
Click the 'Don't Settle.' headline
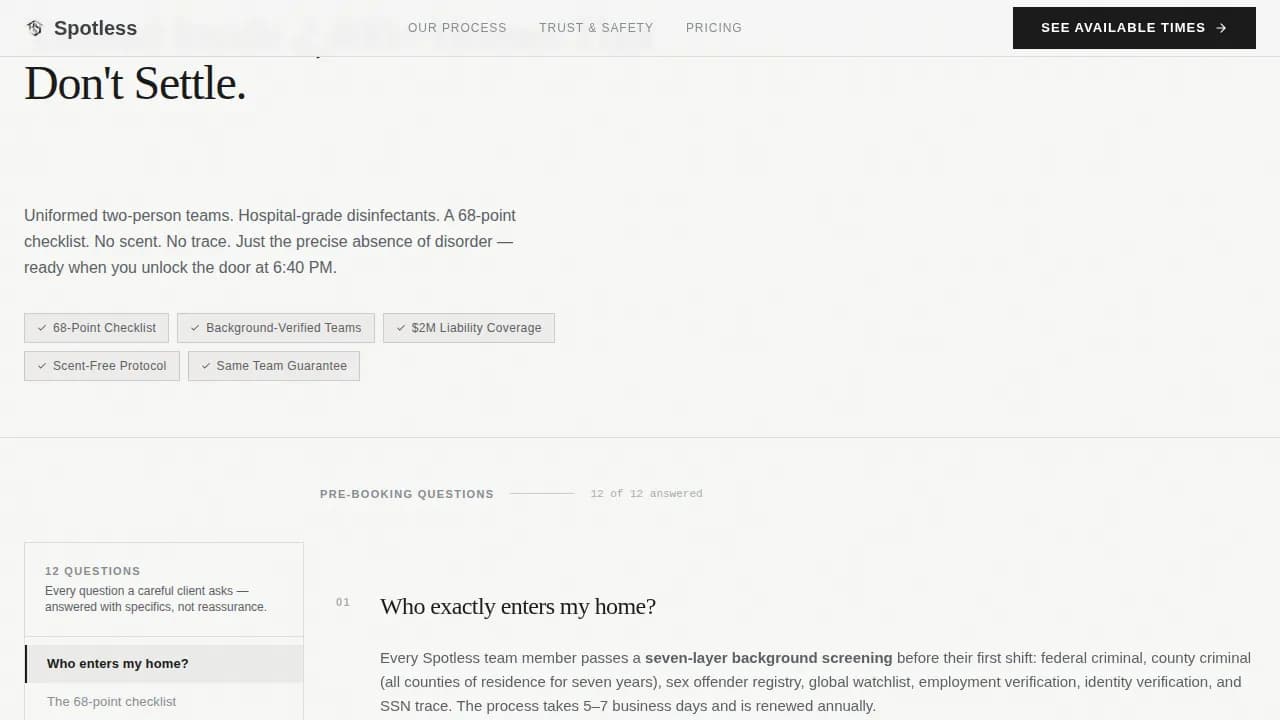coord(135,83)
